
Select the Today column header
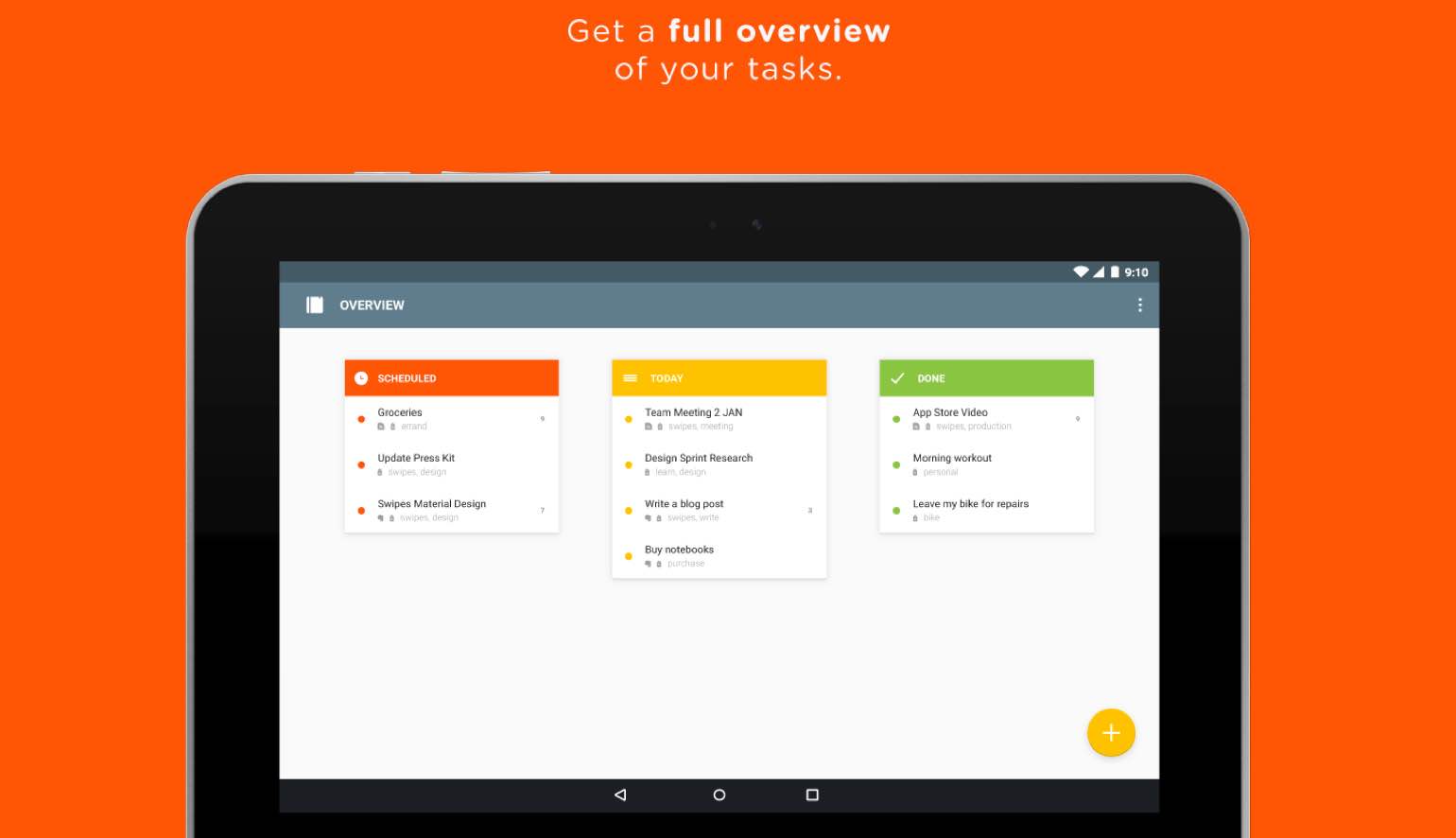(719, 377)
